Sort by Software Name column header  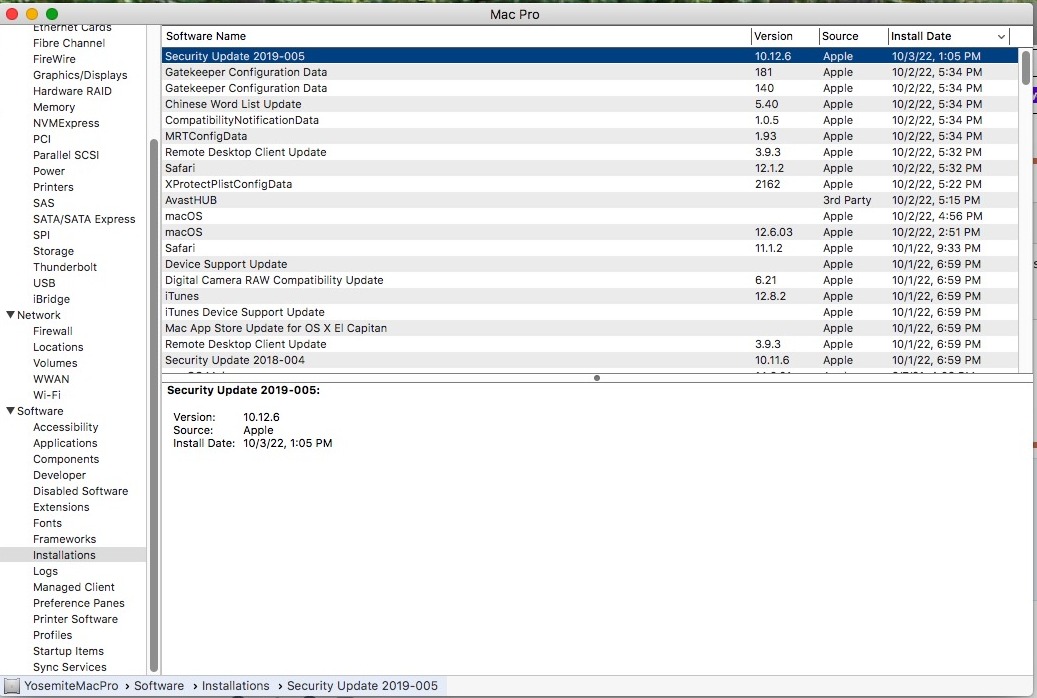pos(456,36)
